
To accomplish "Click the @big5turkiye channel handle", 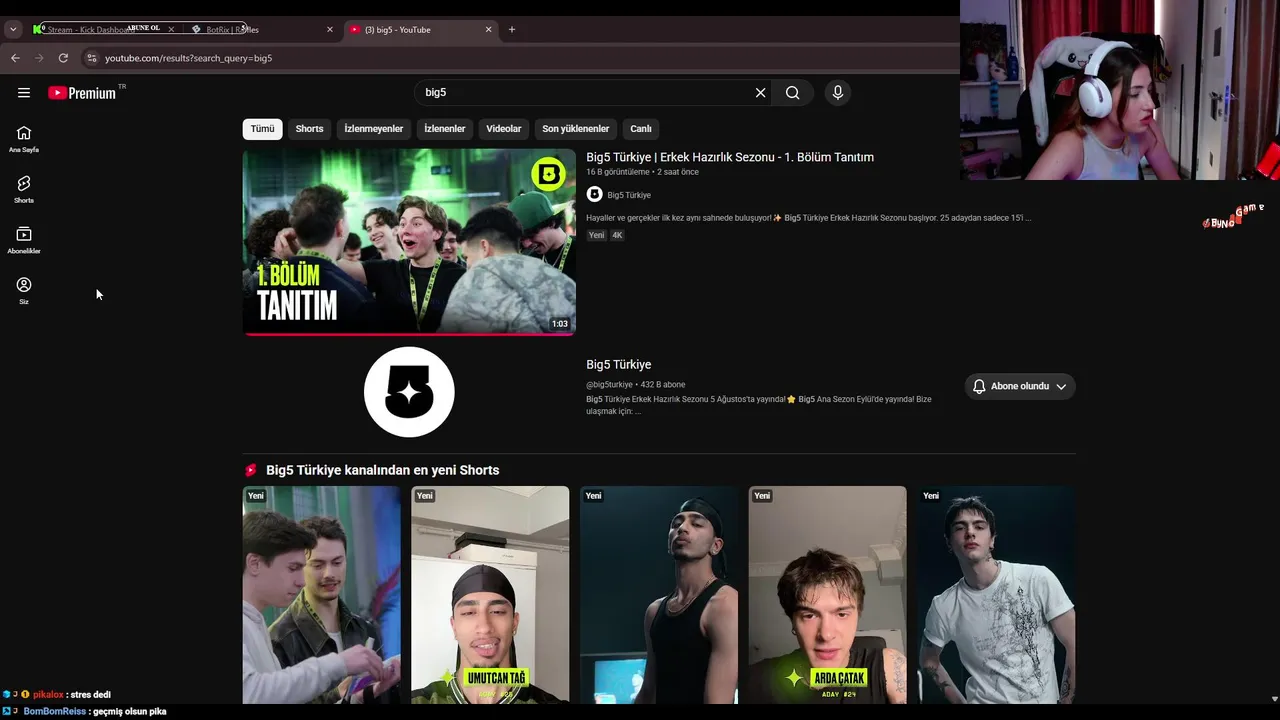I will click(x=609, y=385).
